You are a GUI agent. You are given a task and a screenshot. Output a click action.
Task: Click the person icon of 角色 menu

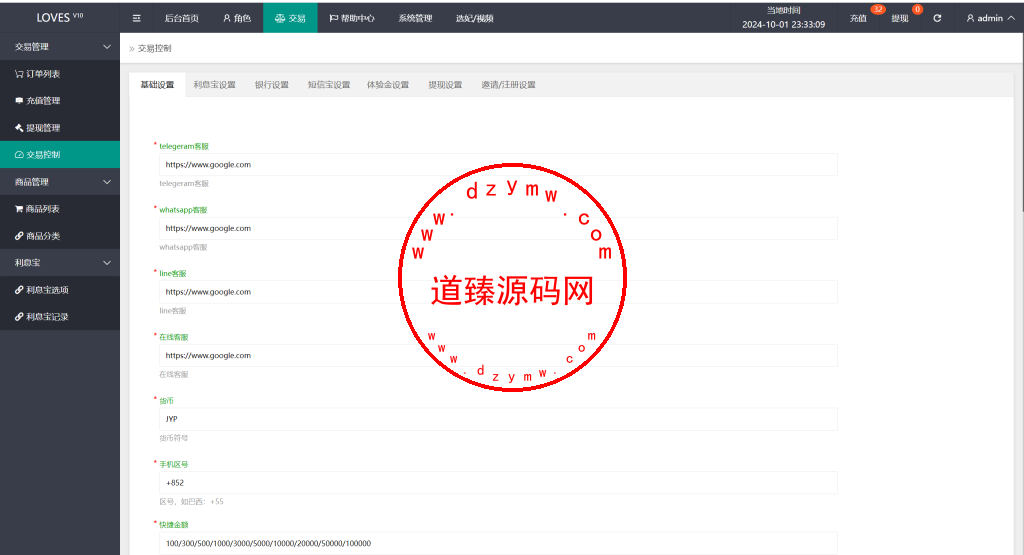click(x=227, y=18)
